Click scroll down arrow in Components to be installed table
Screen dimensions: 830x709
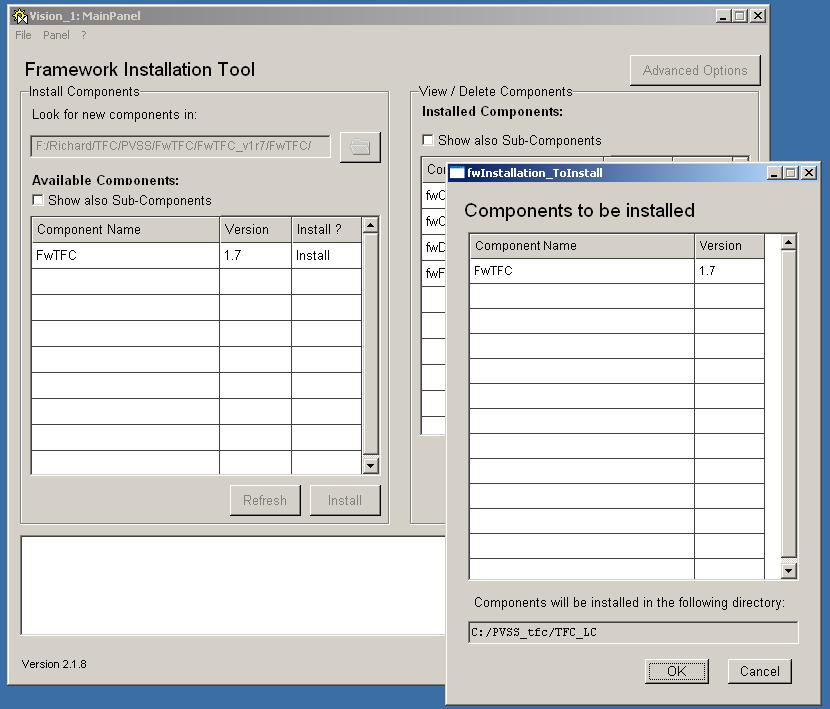coord(789,570)
